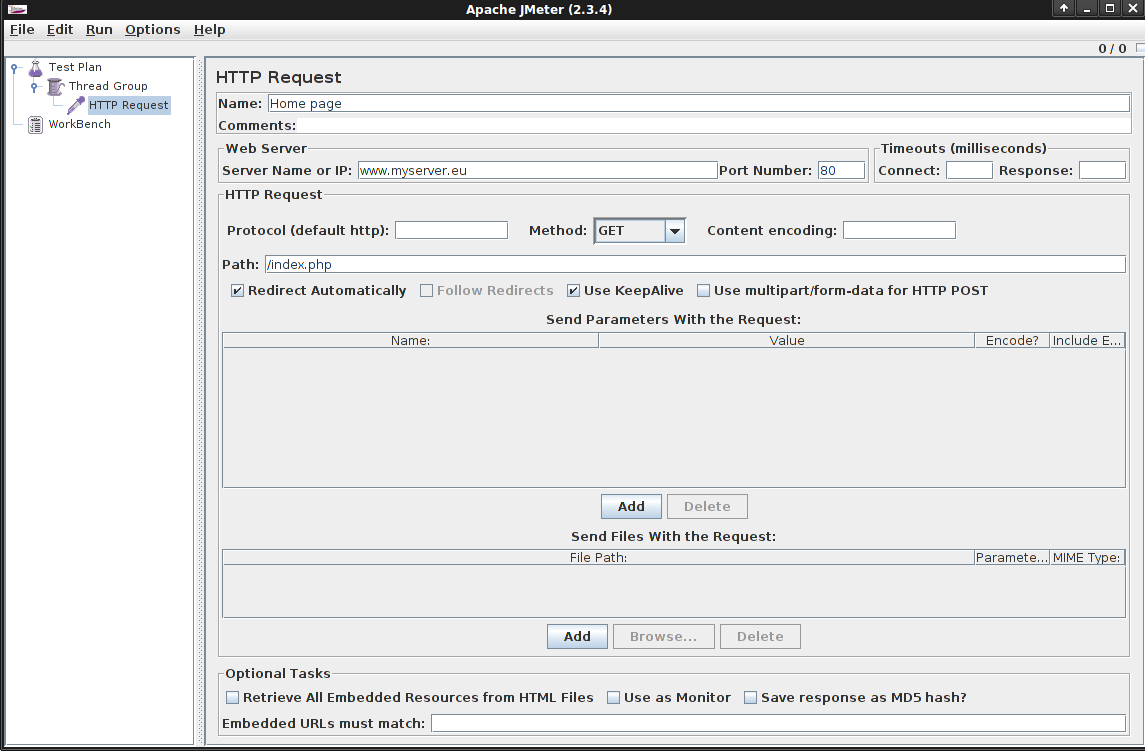Click the File Path: column header
Image resolution: width=1145 pixels, height=751 pixels.
598,557
